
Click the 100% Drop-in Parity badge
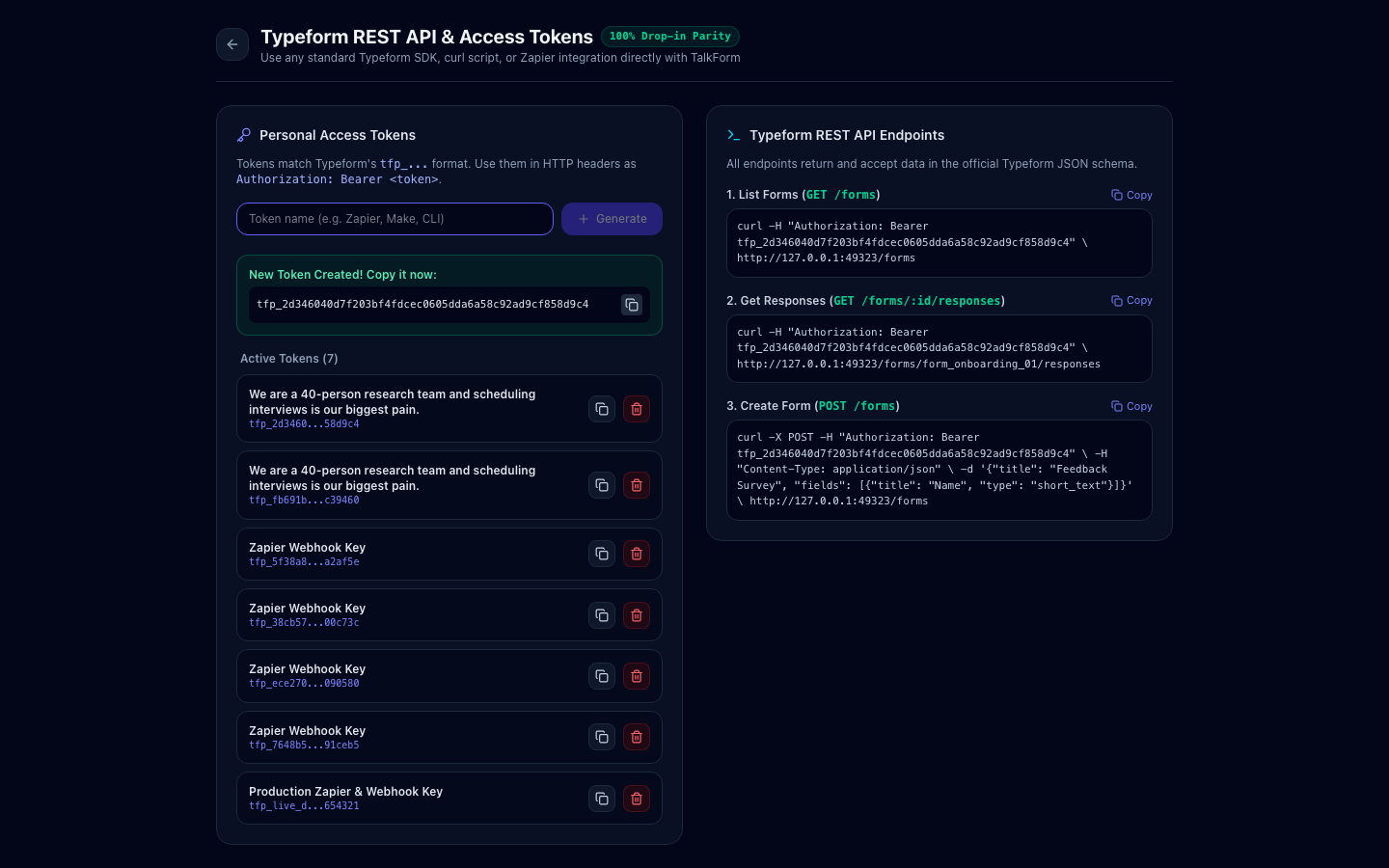(x=670, y=37)
